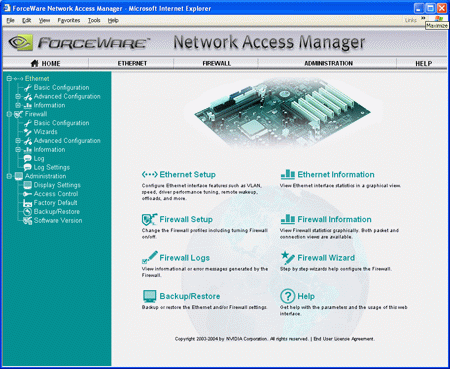
Task: Click the icon beside Backup/Restore in the tree
Action: pyautogui.click(x=28, y=212)
